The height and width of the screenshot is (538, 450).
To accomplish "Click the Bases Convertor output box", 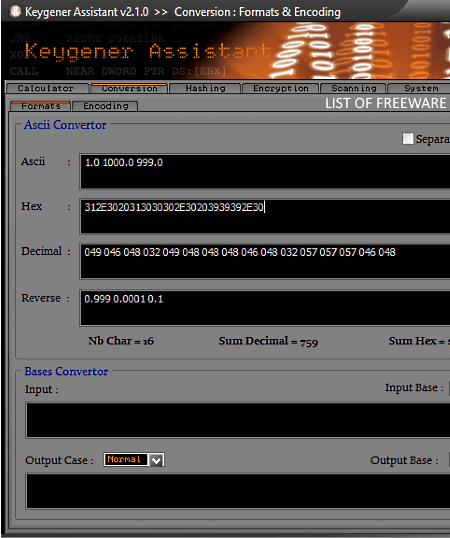I will tap(238, 491).
